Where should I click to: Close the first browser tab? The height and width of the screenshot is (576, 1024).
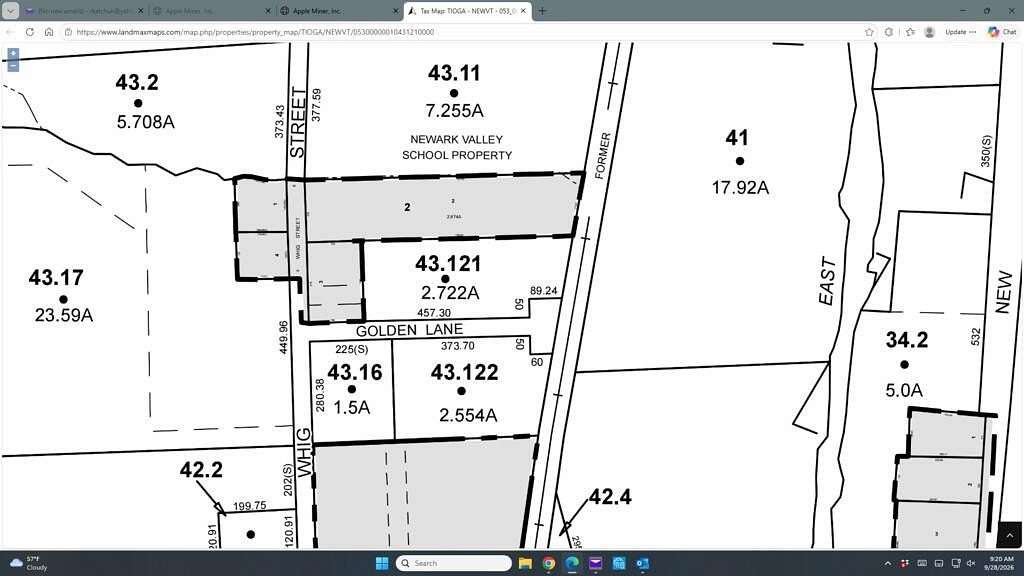tap(140, 11)
